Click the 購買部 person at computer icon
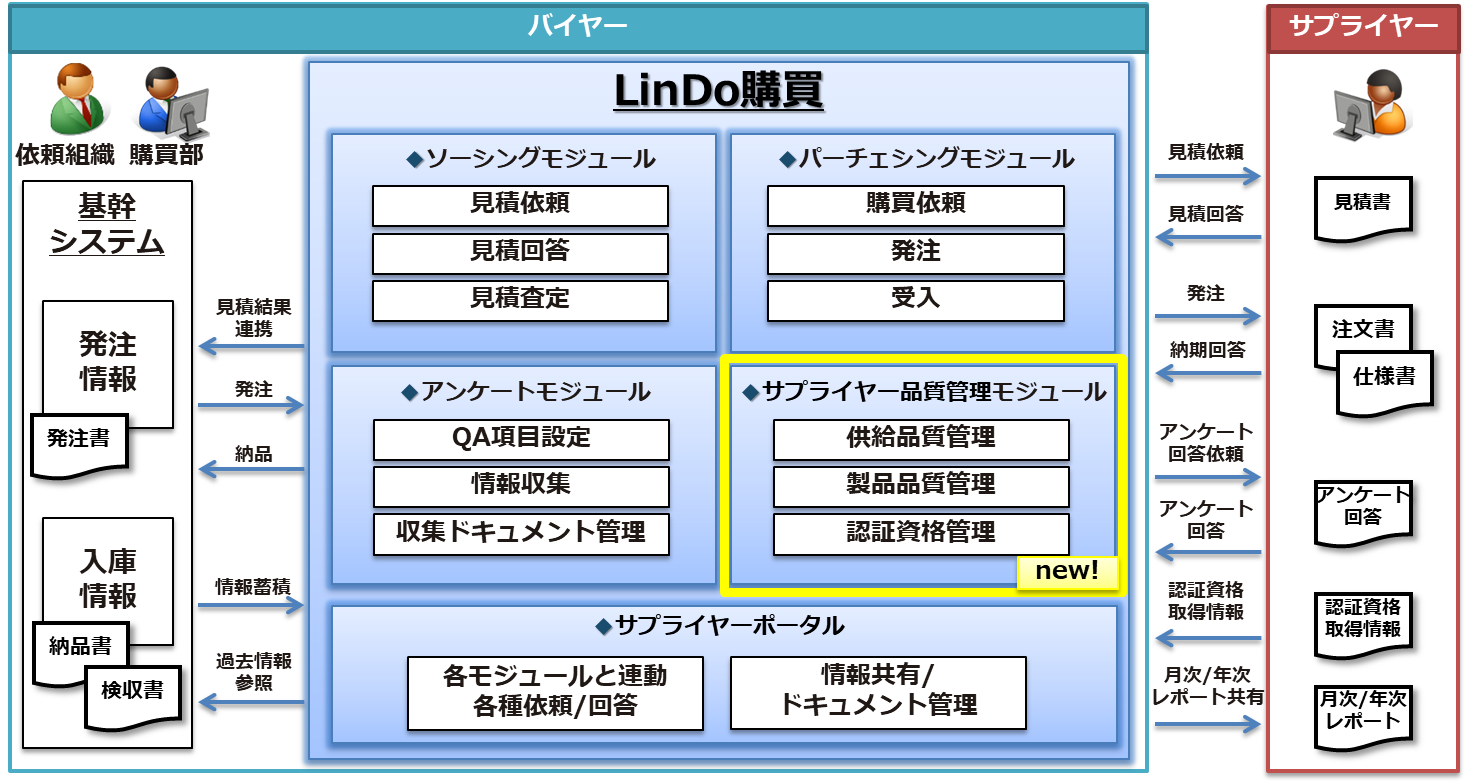 (x=173, y=103)
